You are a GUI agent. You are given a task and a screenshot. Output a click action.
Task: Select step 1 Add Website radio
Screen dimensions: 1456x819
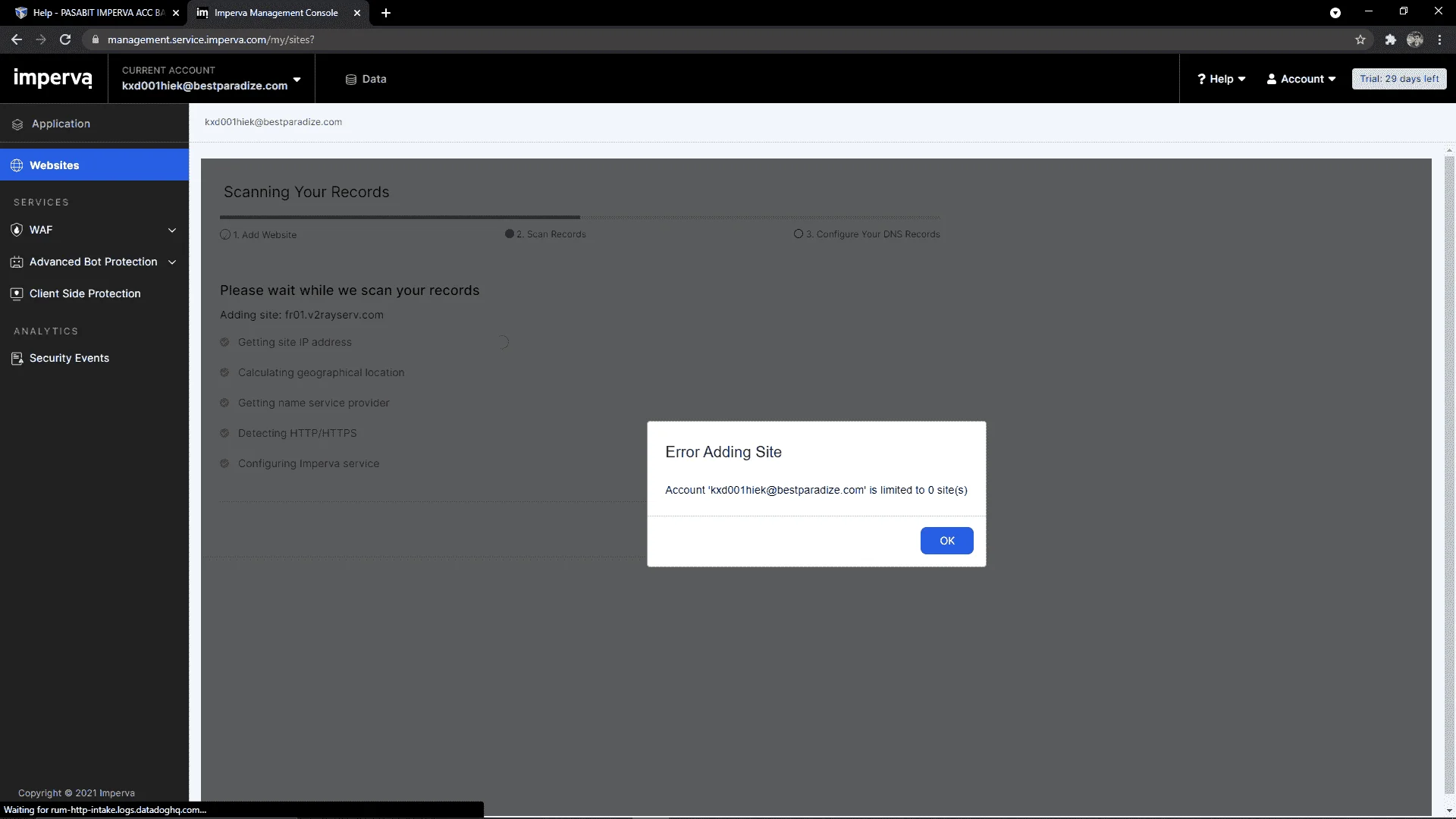[225, 235]
